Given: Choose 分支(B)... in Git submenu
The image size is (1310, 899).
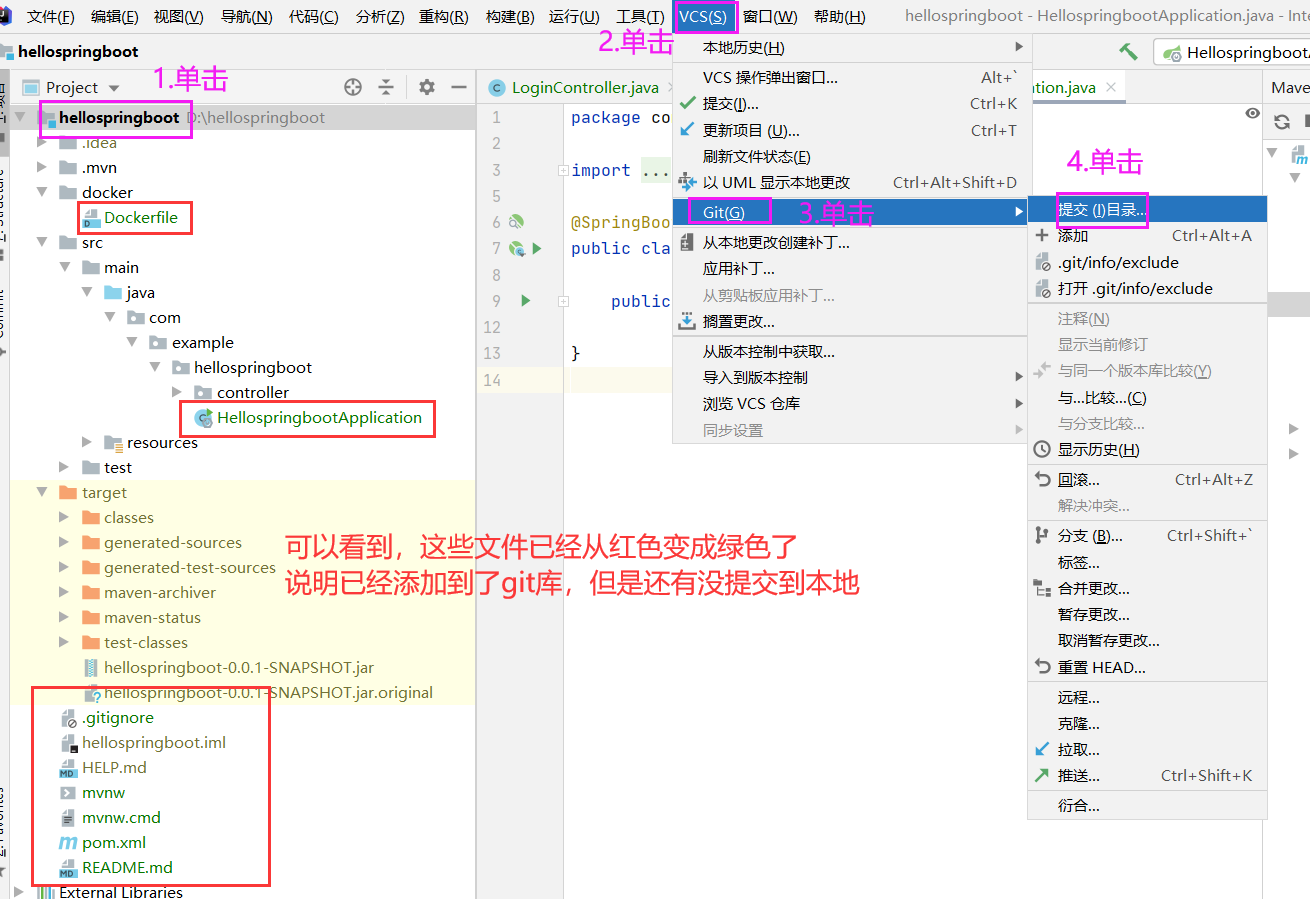Looking at the screenshot, I should 1147,535.
